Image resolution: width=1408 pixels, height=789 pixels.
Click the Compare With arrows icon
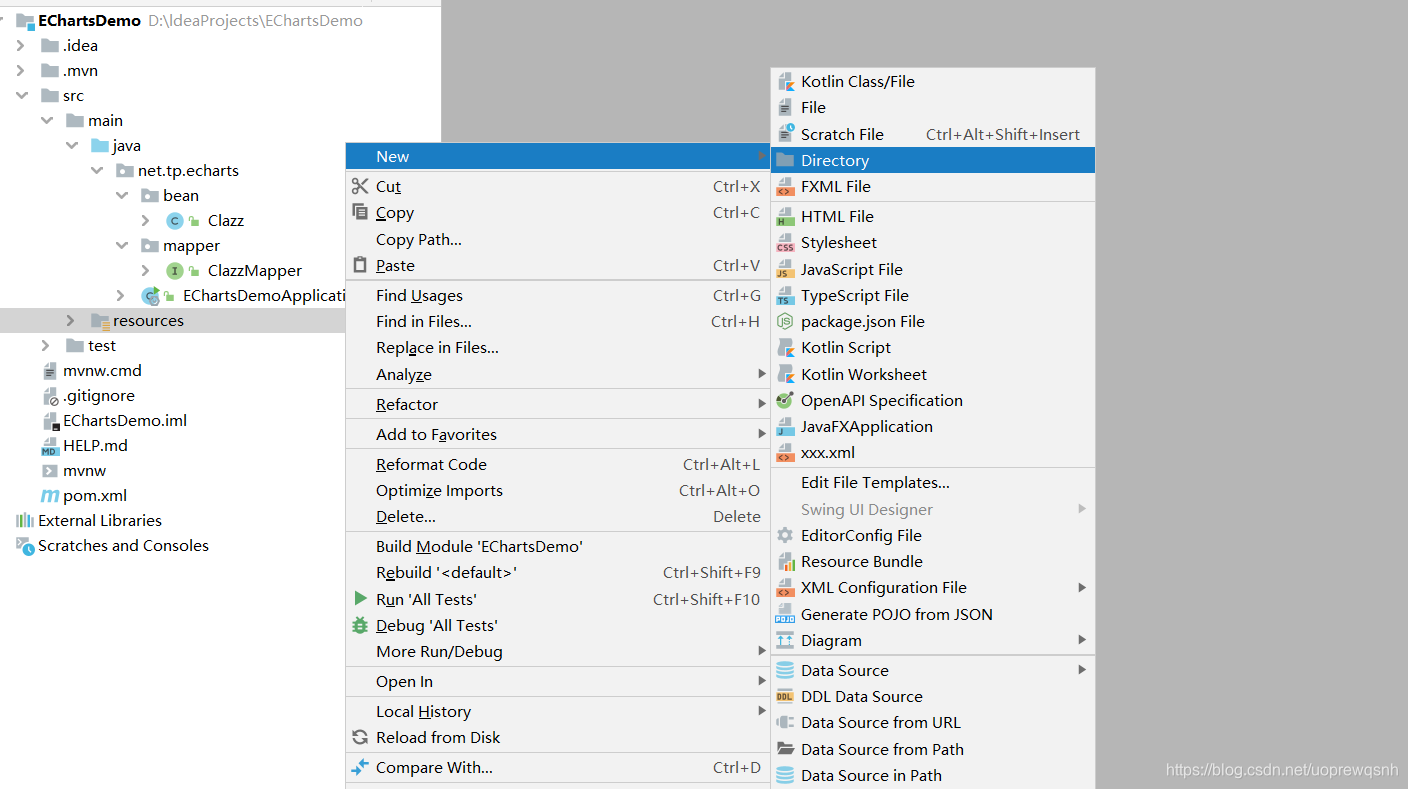(360, 768)
